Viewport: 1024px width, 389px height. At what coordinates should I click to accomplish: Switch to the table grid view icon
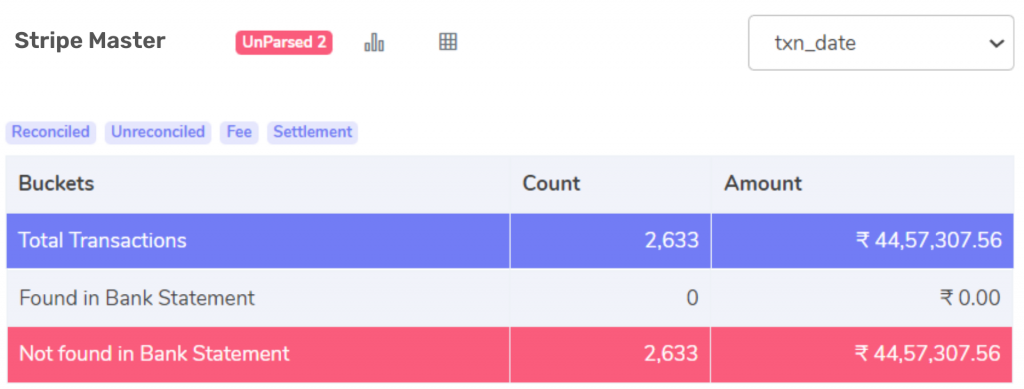click(448, 42)
